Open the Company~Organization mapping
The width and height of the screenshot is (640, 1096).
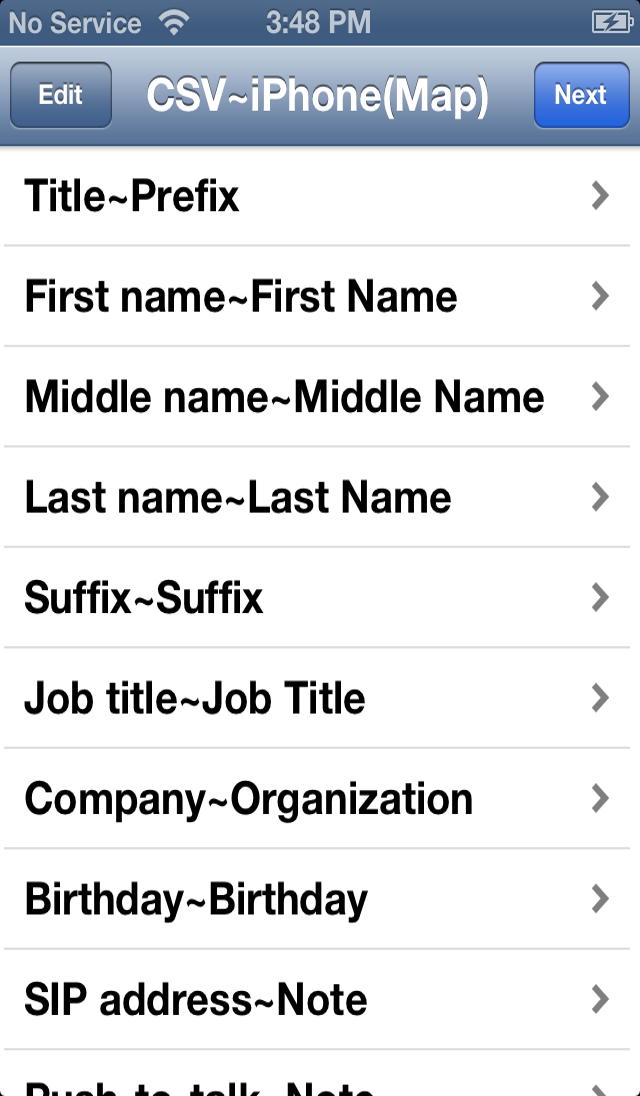click(x=320, y=798)
